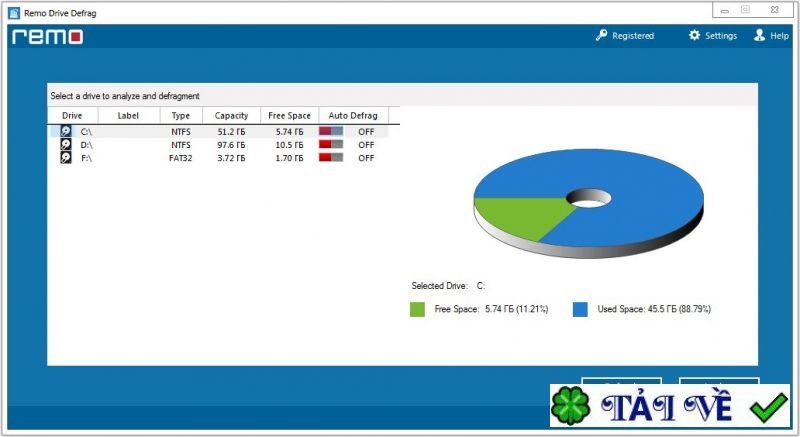This screenshot has height=437, width=800.
Task: Toggle Auto Defrag switch for C:\ drive
Action: point(331,131)
